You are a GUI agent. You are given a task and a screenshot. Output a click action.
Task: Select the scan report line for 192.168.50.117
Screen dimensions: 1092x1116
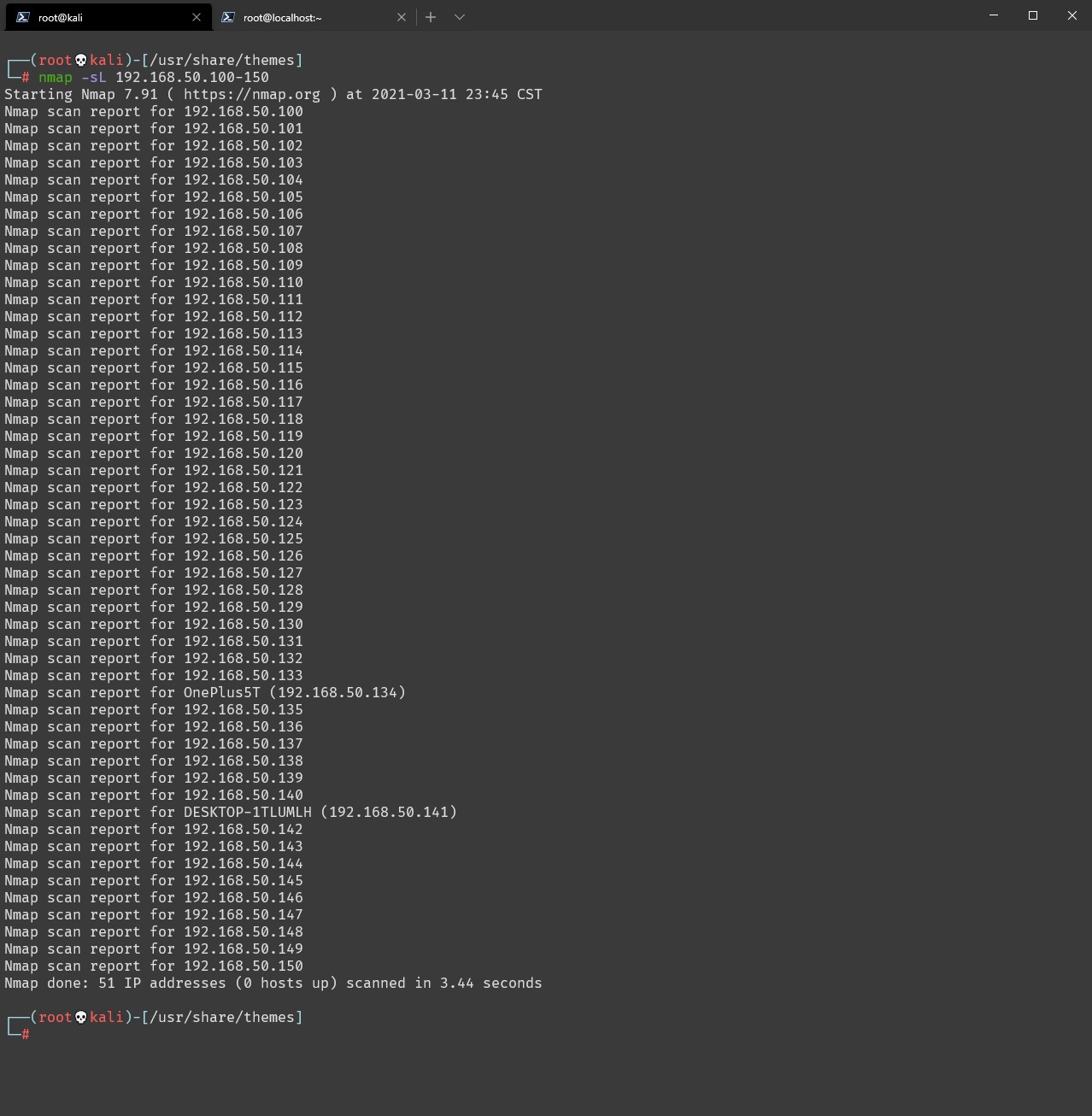coord(154,402)
